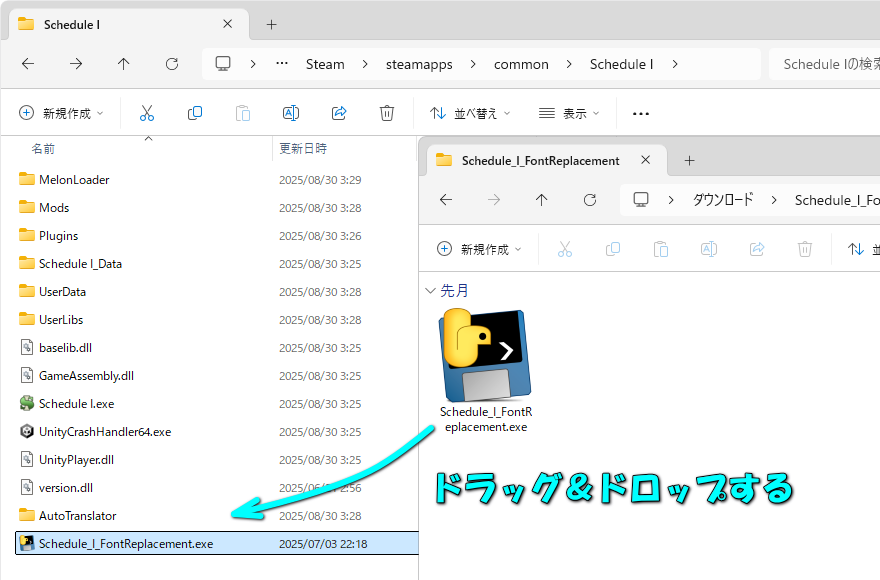Select the baselib.dll file
The height and width of the screenshot is (580, 880).
pos(65,348)
